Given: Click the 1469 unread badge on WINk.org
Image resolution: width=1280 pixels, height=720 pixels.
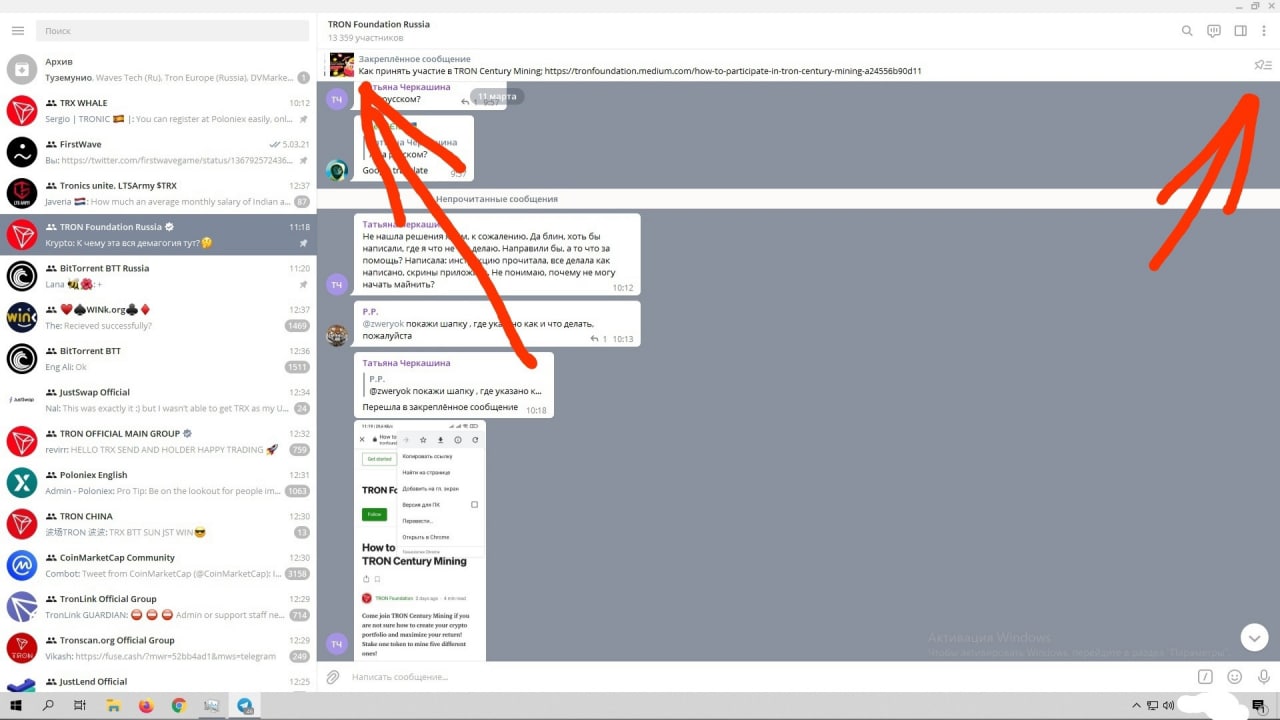Looking at the screenshot, I should click(x=297, y=325).
